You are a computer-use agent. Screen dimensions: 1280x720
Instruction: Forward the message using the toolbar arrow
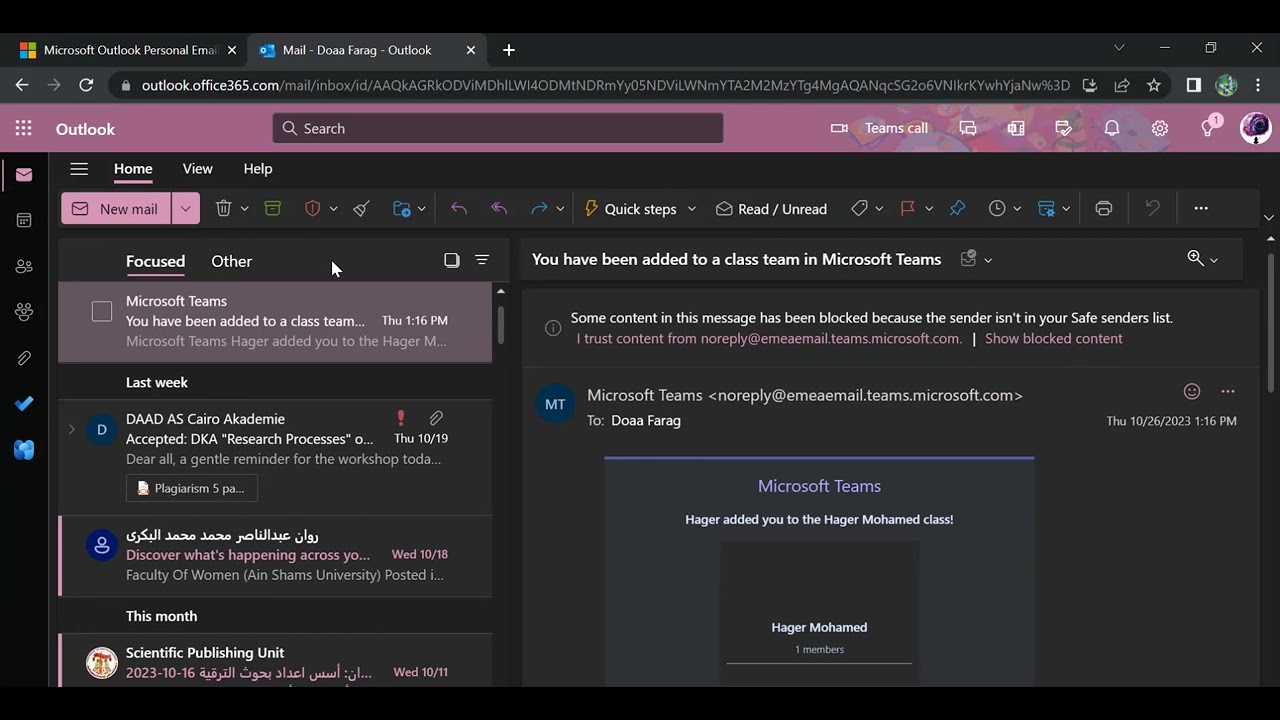(x=539, y=208)
